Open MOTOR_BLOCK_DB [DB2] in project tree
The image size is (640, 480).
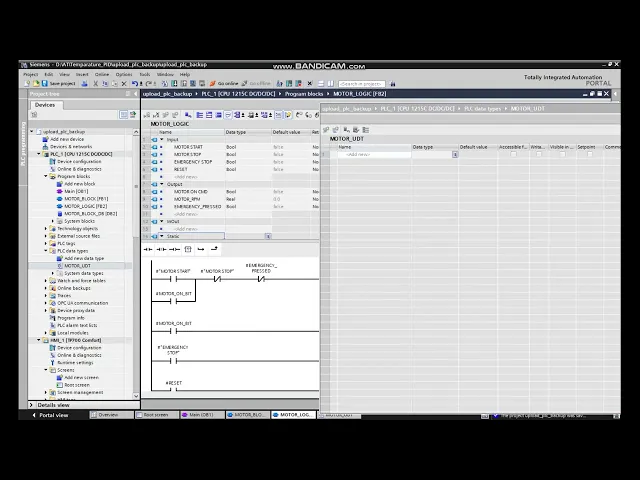[91, 213]
